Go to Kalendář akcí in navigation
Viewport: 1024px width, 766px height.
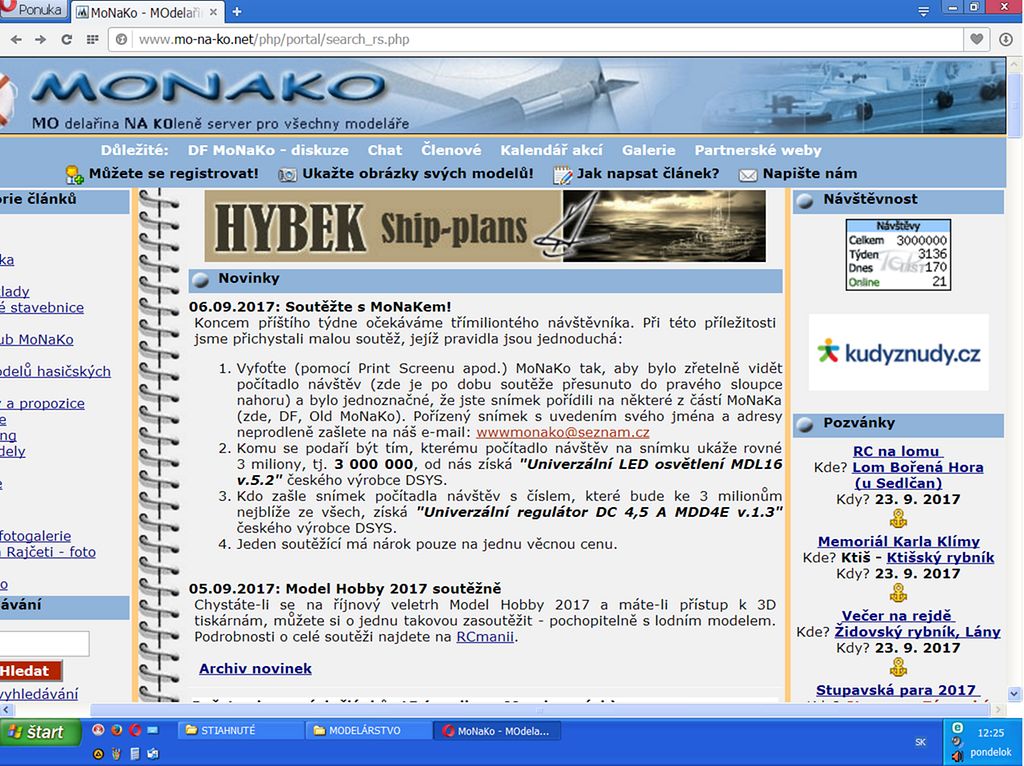tap(551, 150)
